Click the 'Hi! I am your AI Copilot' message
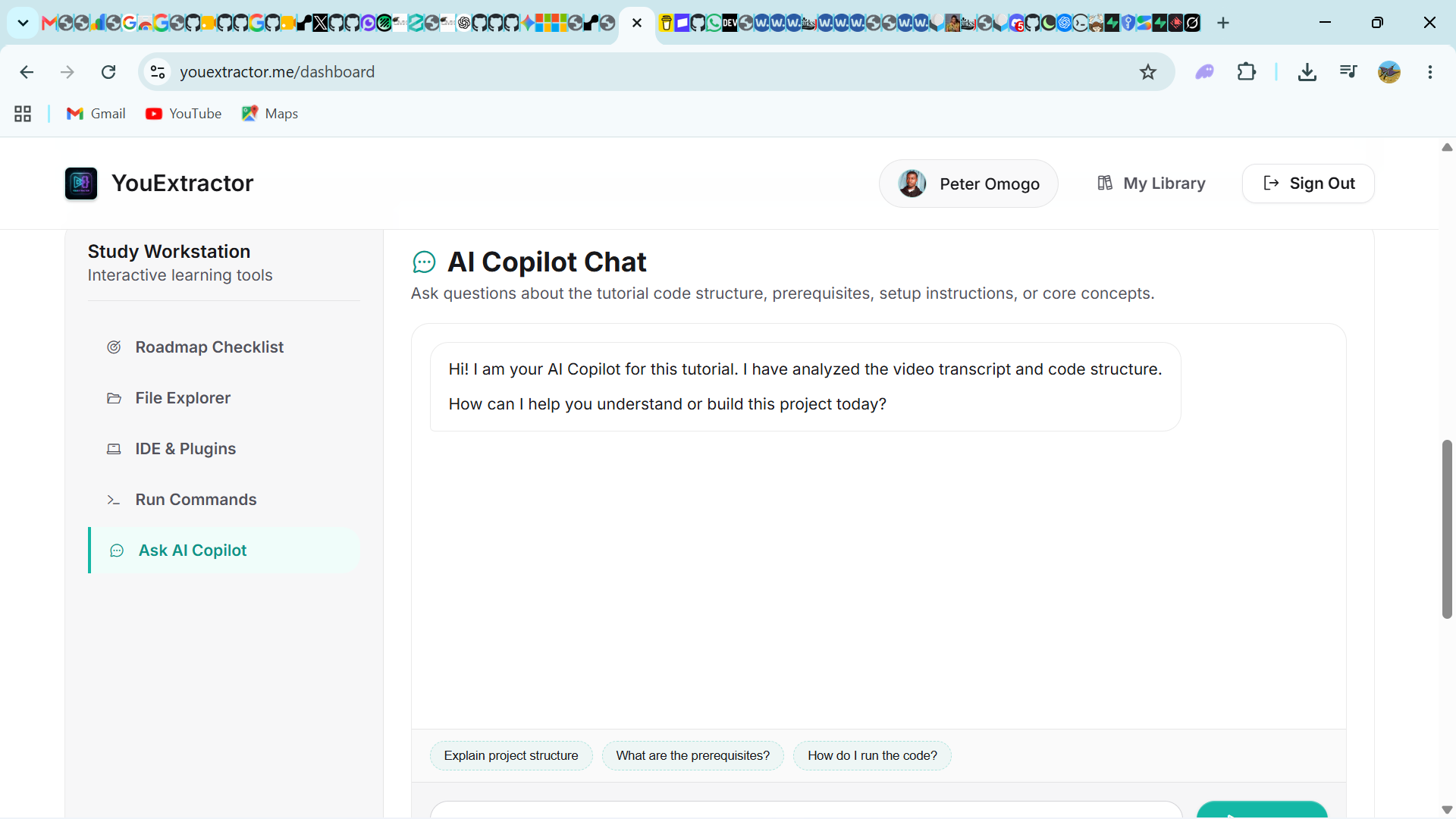Image resolution: width=1456 pixels, height=819 pixels. (805, 387)
